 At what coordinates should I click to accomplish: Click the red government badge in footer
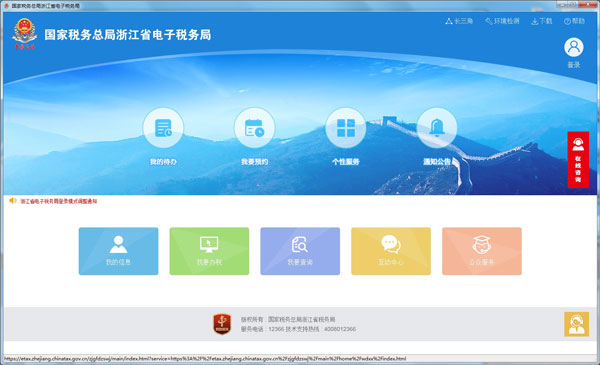222,324
